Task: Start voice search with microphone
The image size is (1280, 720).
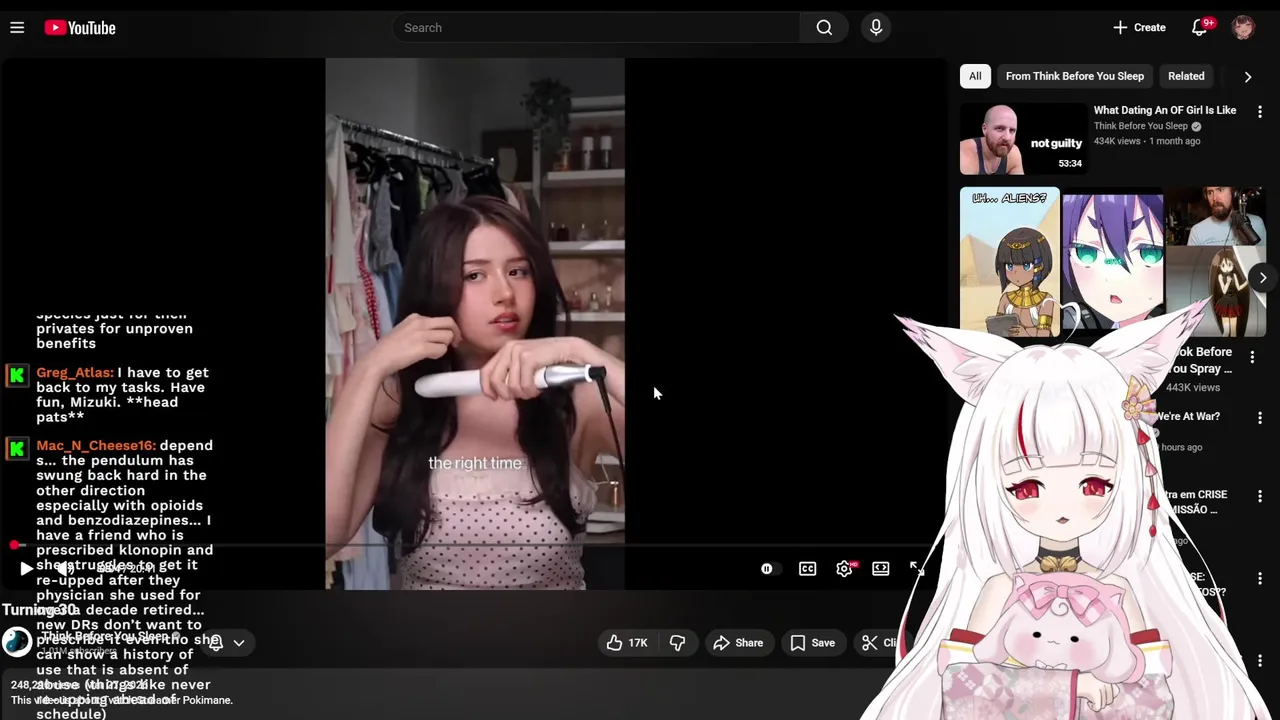Action: (x=876, y=28)
